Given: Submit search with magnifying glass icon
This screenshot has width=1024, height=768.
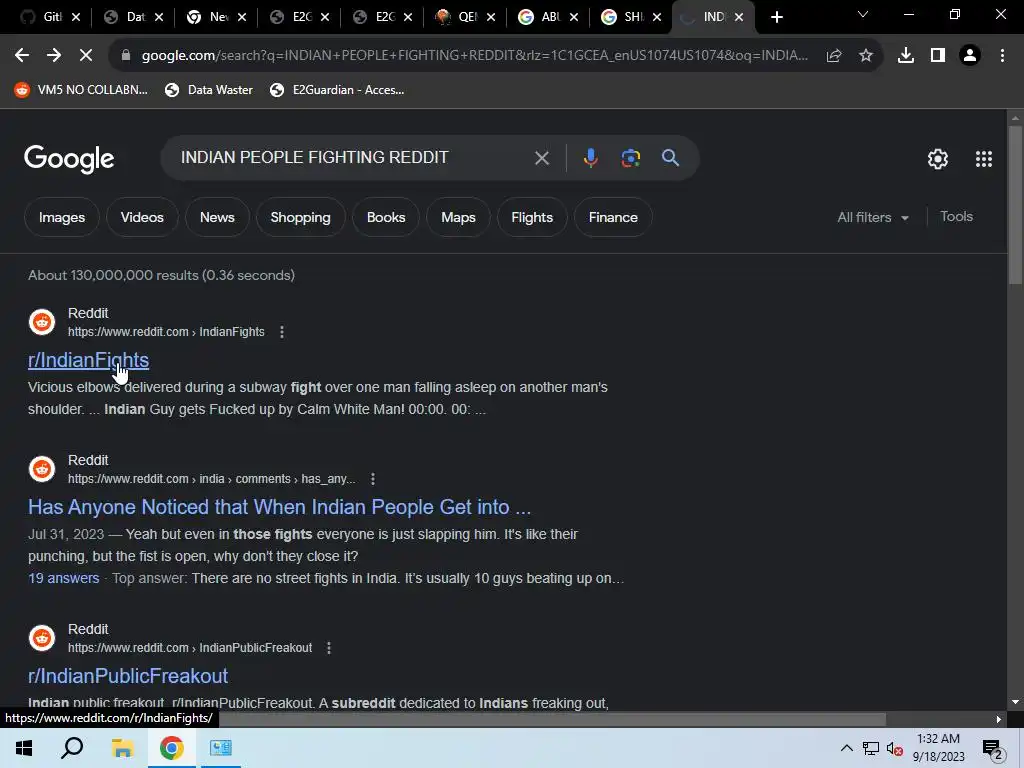Looking at the screenshot, I should tap(670, 158).
